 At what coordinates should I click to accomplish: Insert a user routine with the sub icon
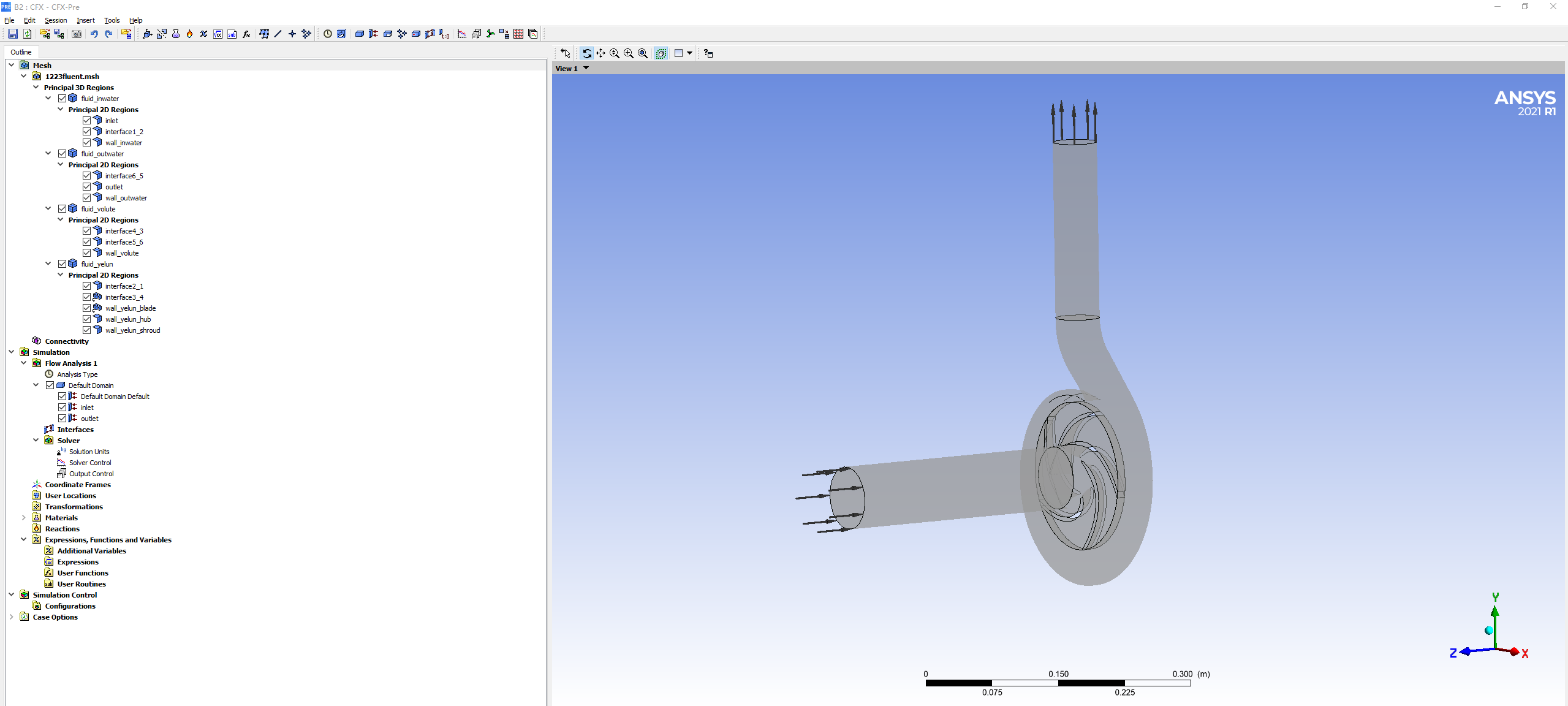click(232, 34)
